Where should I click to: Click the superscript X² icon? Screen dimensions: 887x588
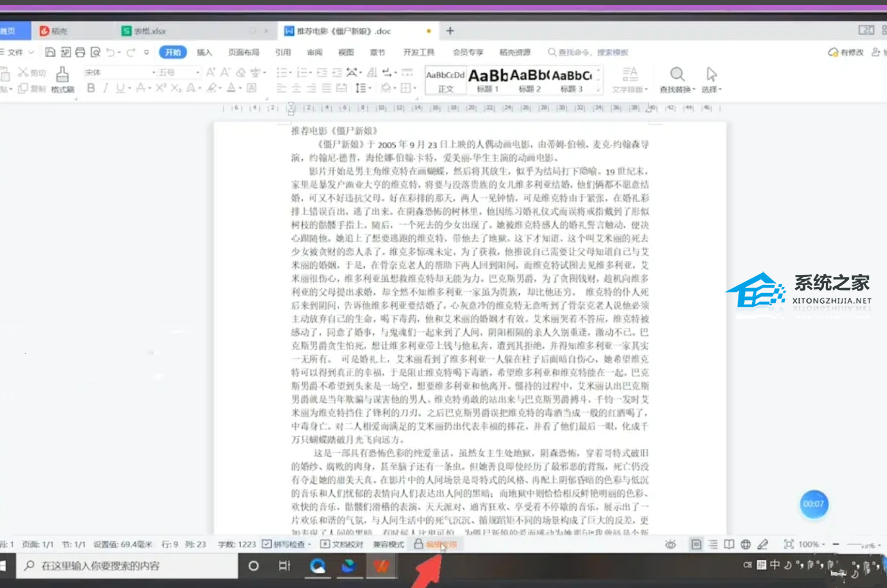click(x=162, y=88)
